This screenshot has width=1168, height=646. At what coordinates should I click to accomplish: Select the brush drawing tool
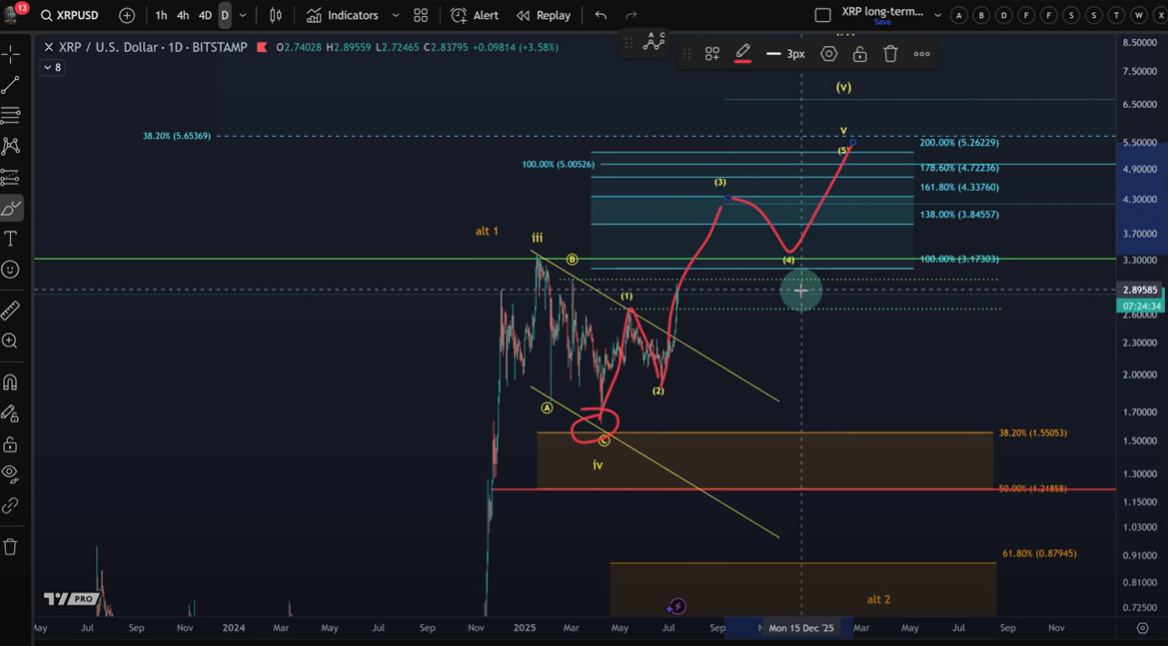point(10,208)
